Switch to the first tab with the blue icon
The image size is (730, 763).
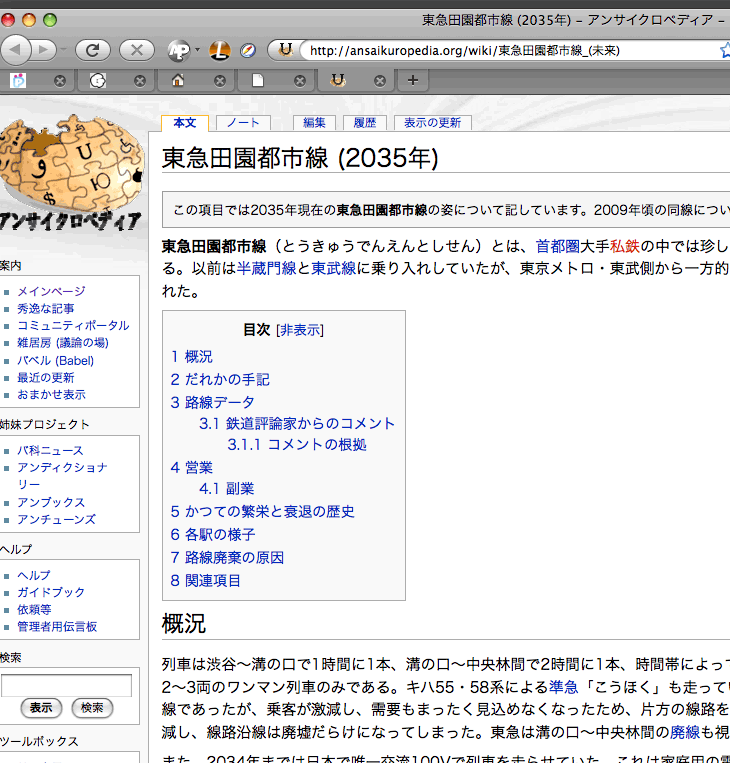pos(18,80)
